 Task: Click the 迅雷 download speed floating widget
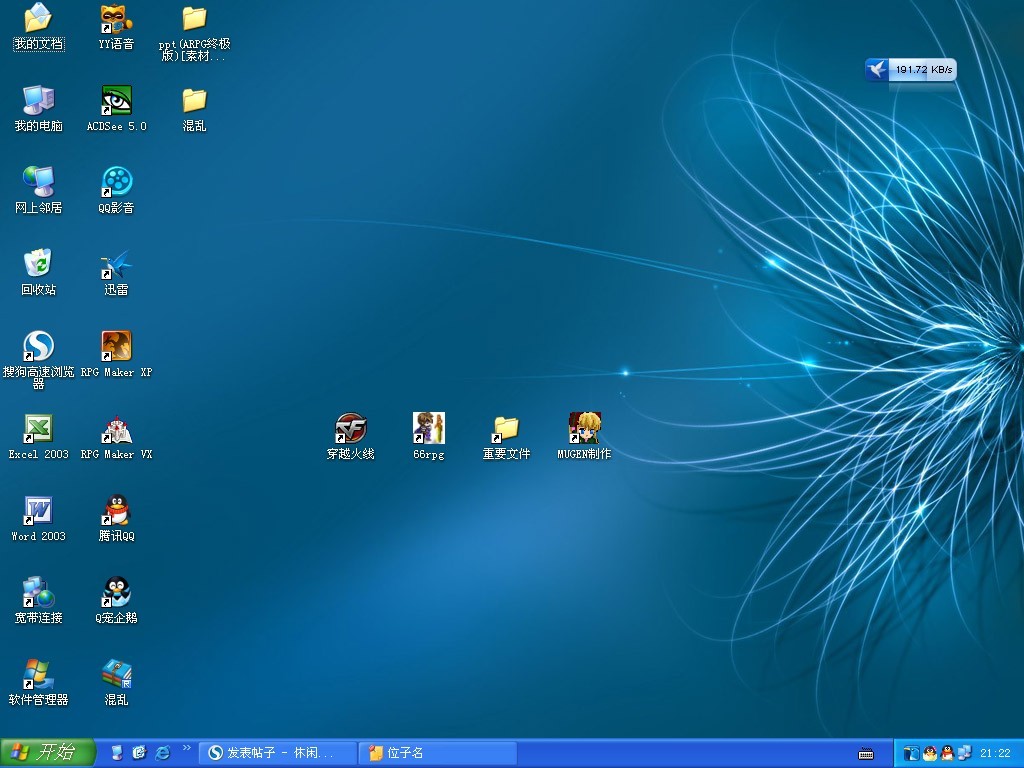coord(910,69)
